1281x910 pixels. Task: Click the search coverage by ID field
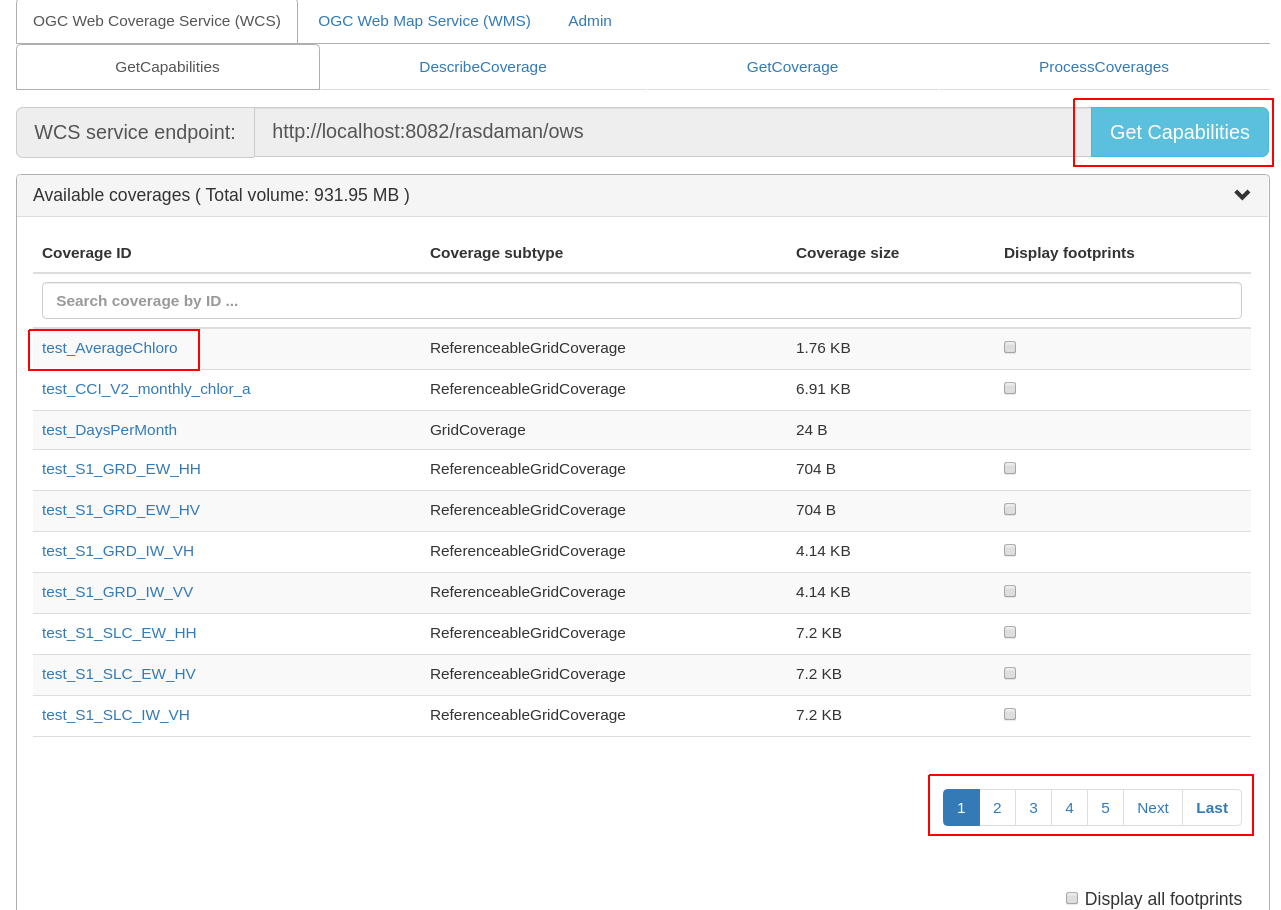[641, 300]
